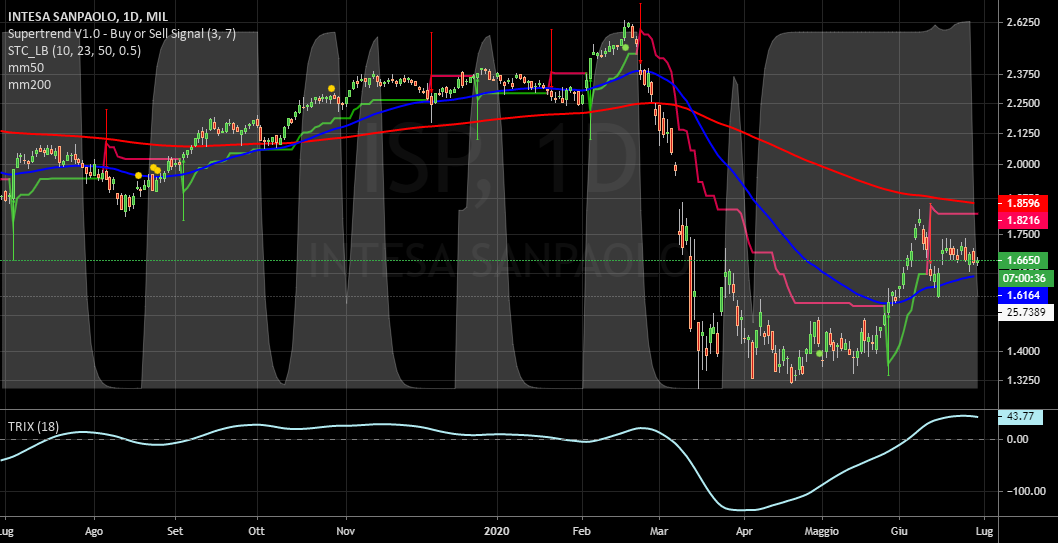This screenshot has height=543, width=1058.
Task: Click the 1.3250 price axis tick
Action: click(x=1022, y=380)
